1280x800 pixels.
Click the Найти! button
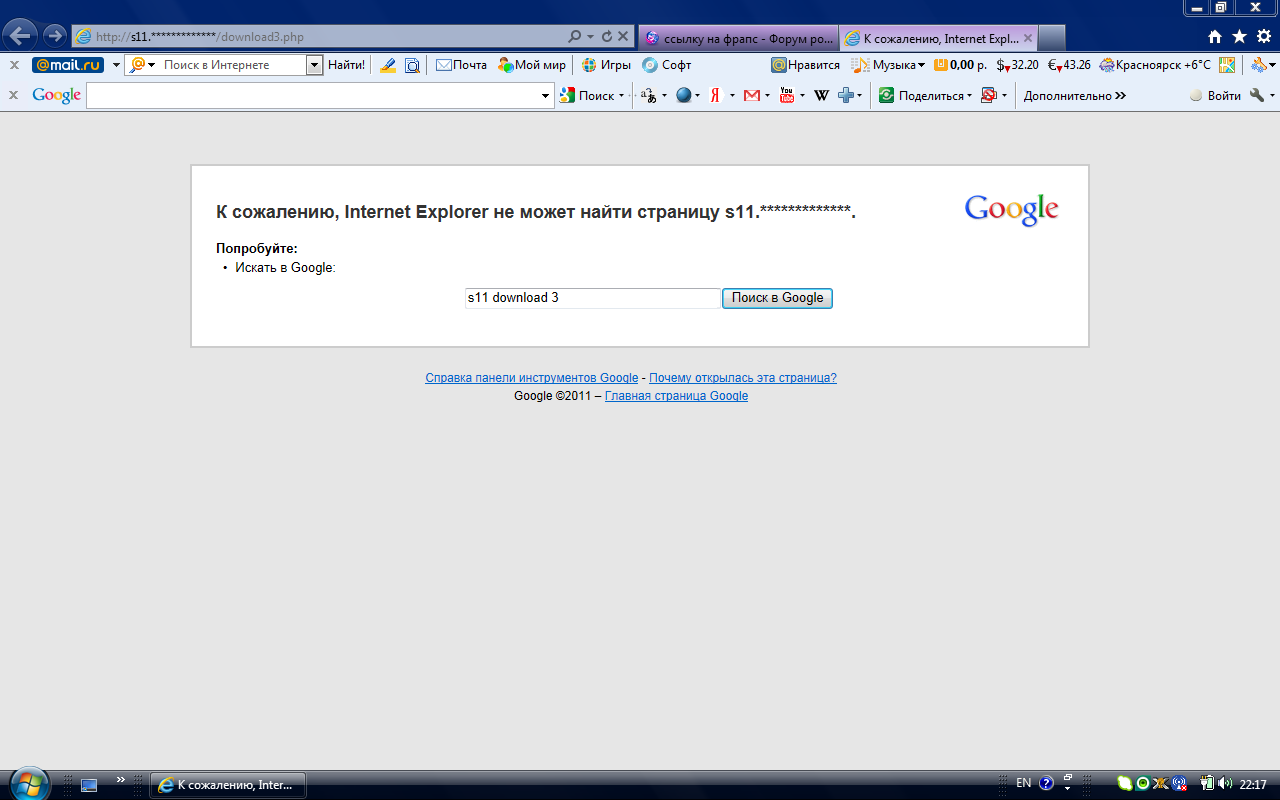[x=347, y=65]
